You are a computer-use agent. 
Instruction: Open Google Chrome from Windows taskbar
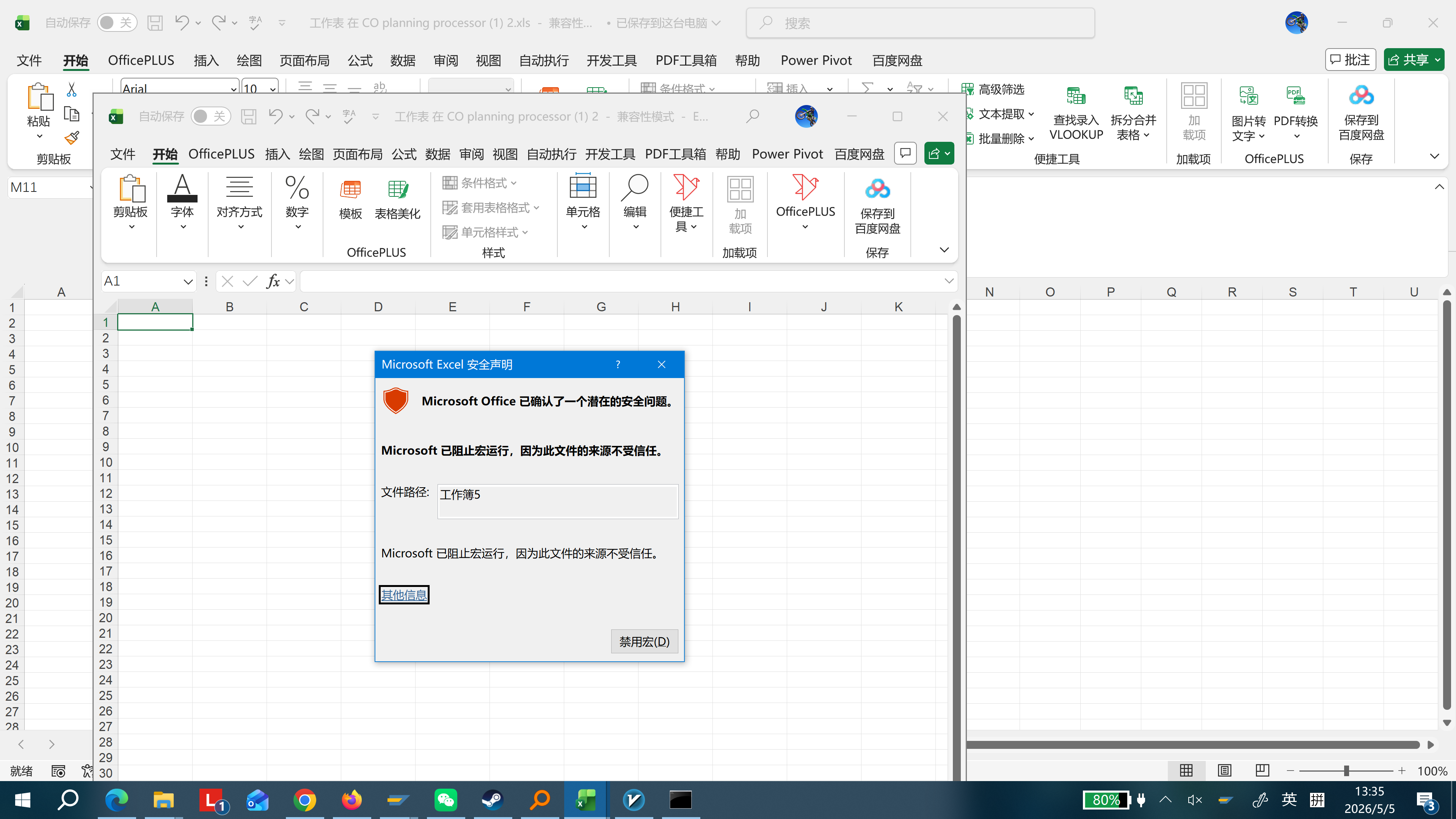pyautogui.click(x=304, y=800)
